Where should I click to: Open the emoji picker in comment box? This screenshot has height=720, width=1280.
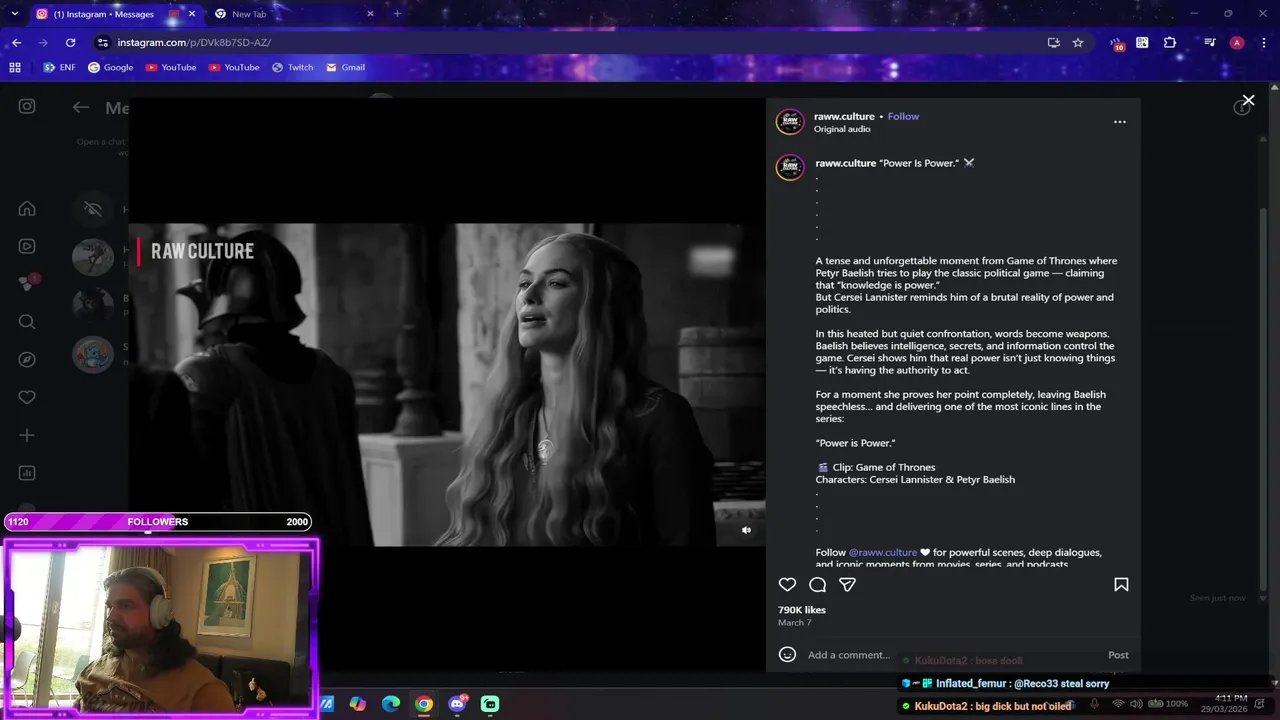pyautogui.click(x=787, y=654)
